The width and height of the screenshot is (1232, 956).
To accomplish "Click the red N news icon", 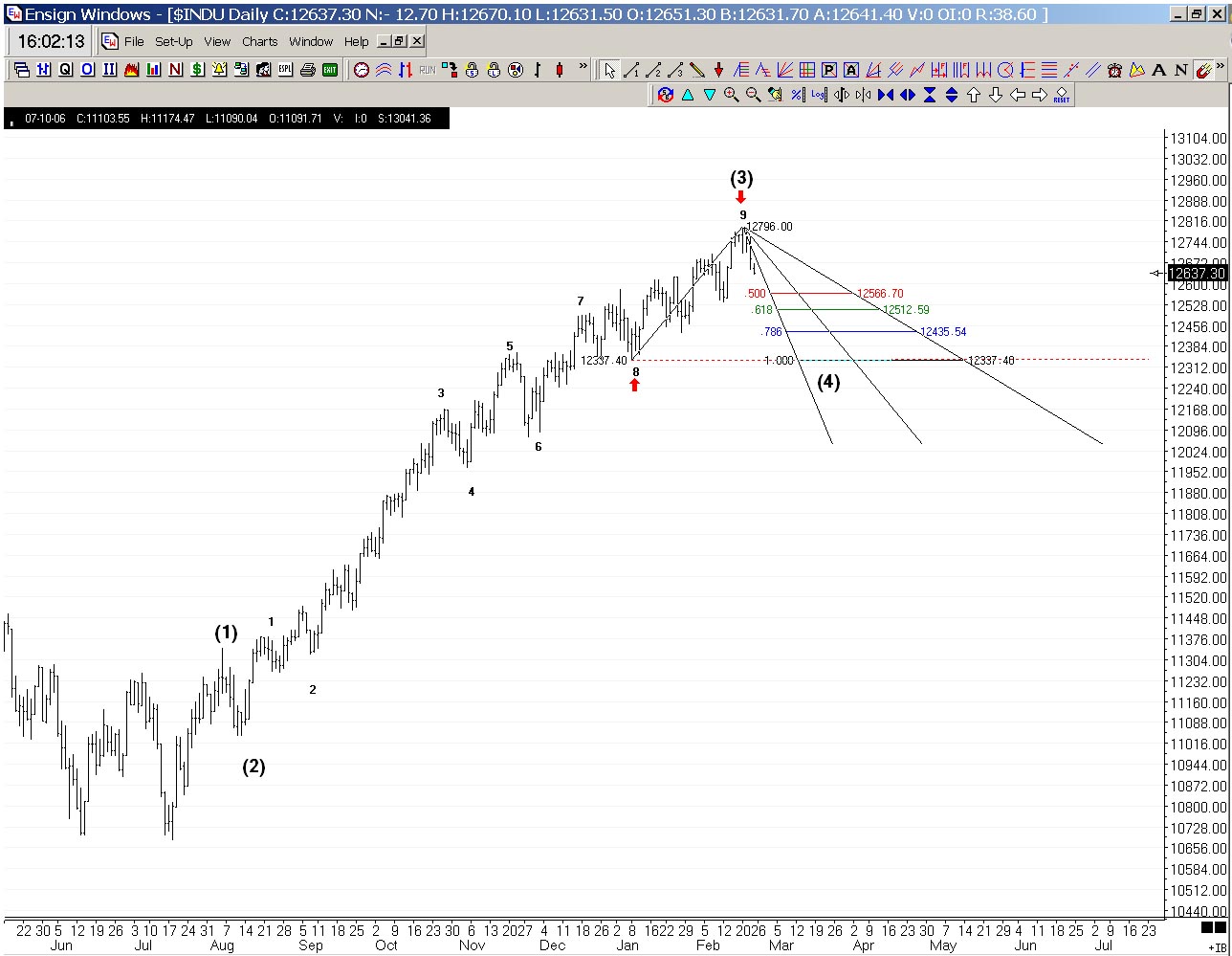I will click(x=175, y=70).
